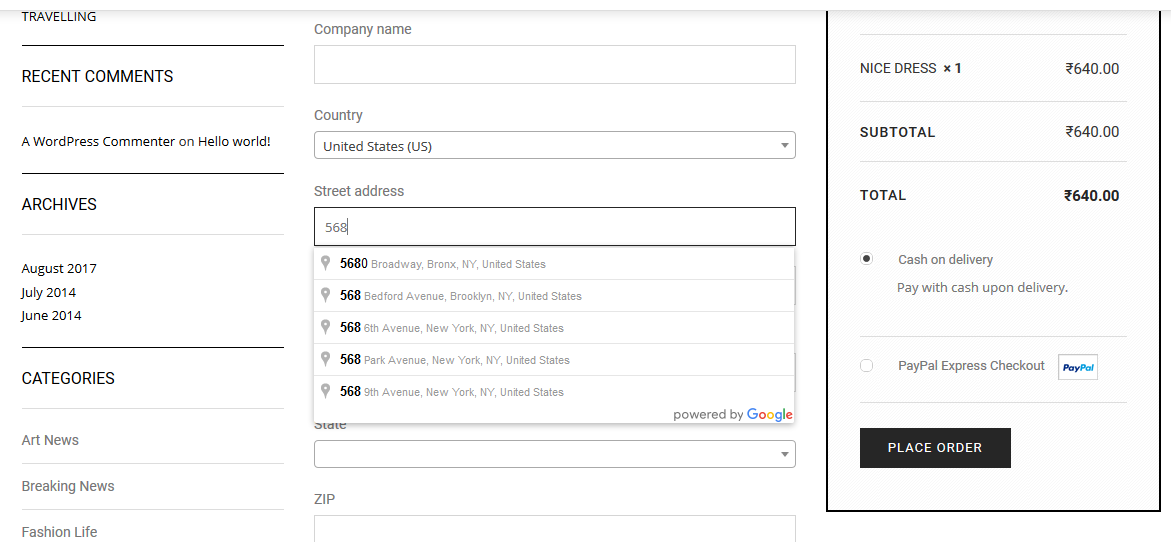Click map pin beside 5680 Broadway suggestion
Screen dimensions: 1171x542
(x=326, y=263)
